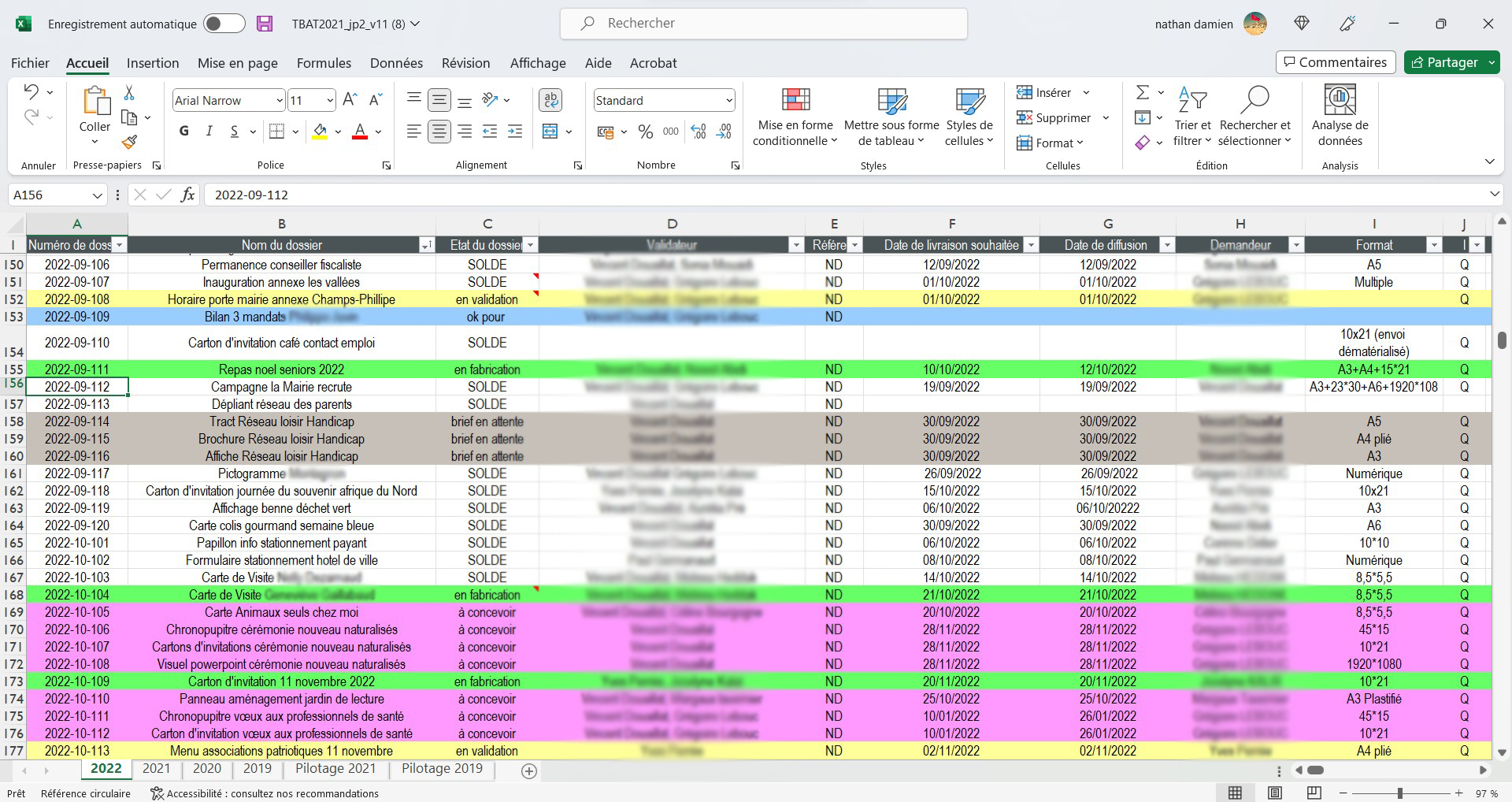The height and width of the screenshot is (802, 1512).
Task: Expand the Standard number format dropdown
Action: (x=728, y=101)
